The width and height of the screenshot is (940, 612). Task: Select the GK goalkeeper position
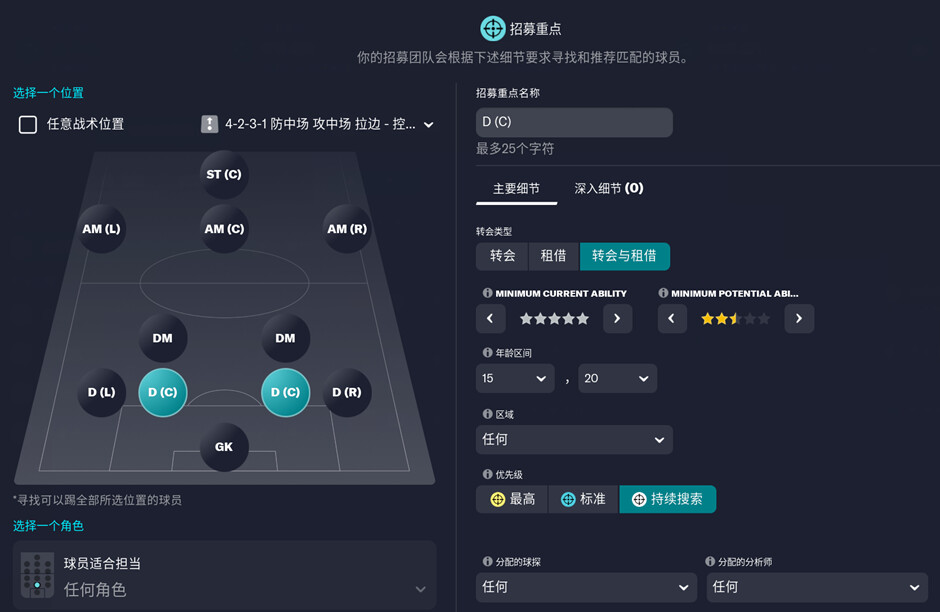click(224, 447)
